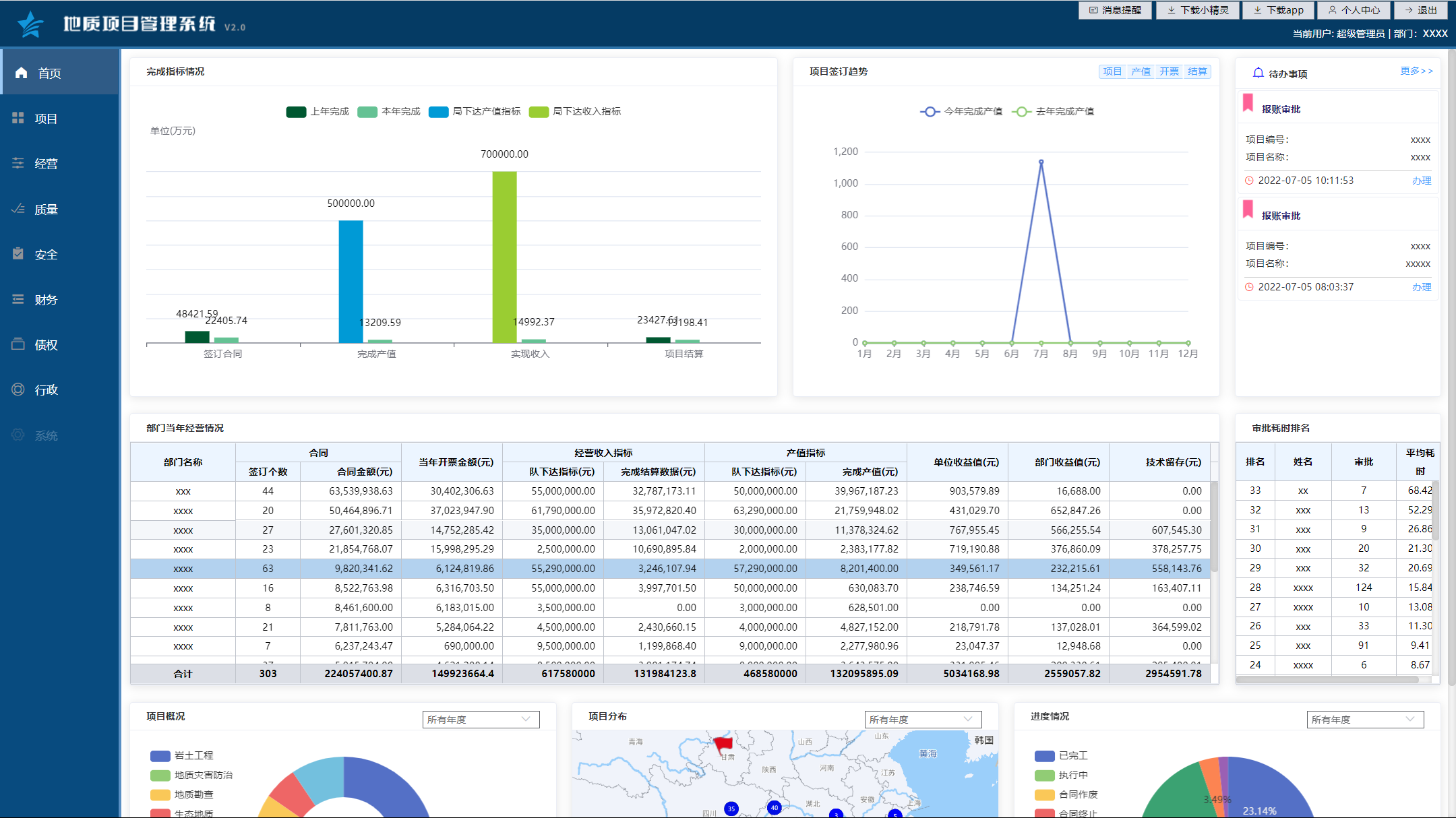The image size is (1456, 818).
Task: Click 办理 for the 08:03:37 item
Action: [1422, 287]
